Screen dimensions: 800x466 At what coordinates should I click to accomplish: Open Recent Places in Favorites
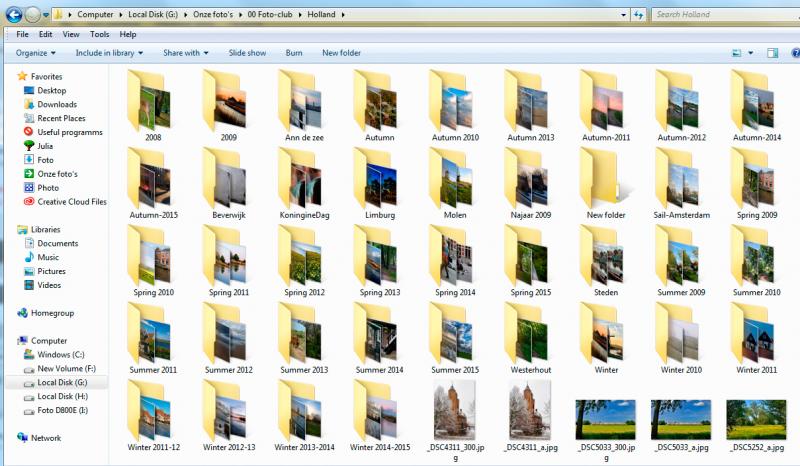(61, 118)
